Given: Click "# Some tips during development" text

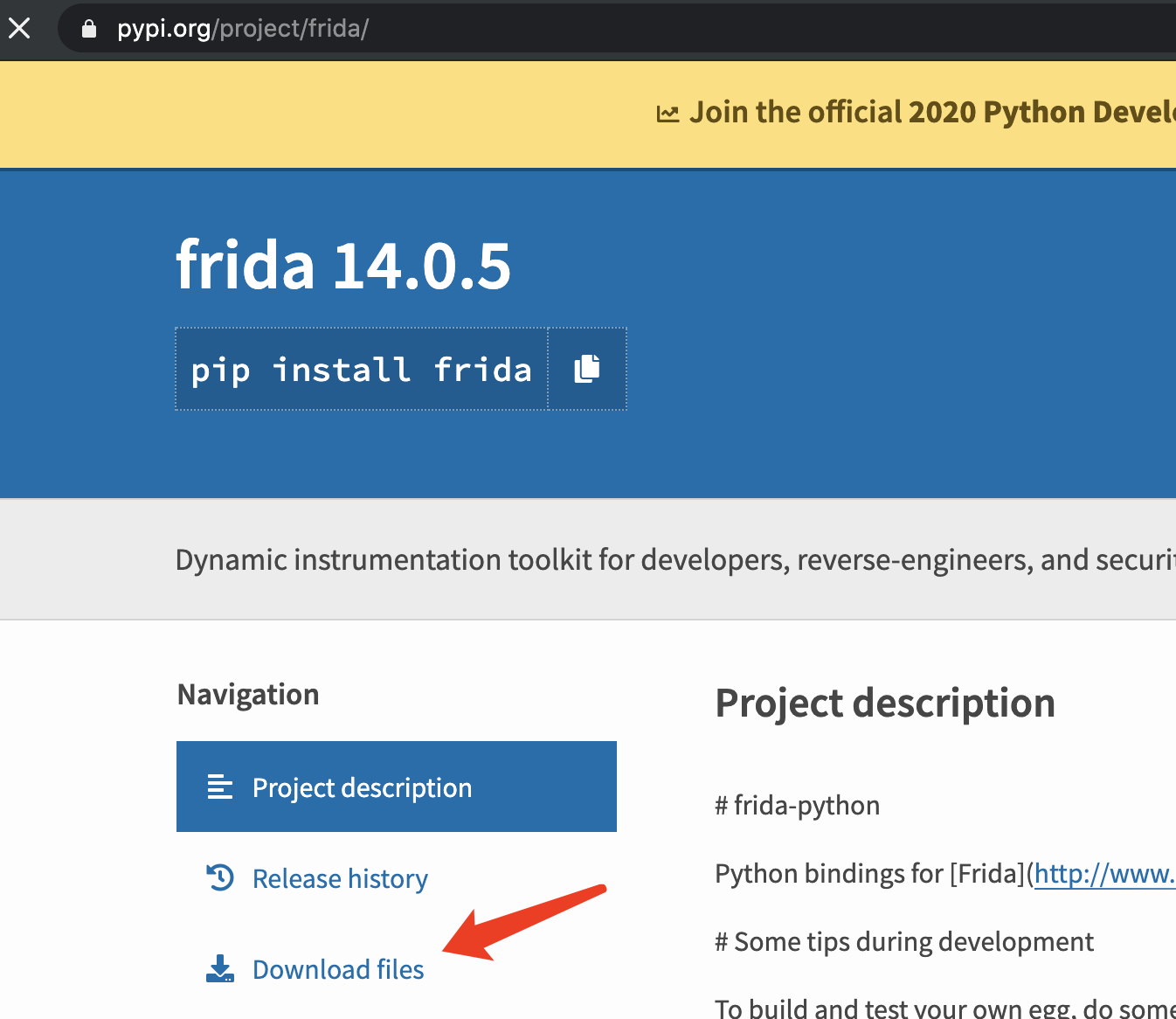Looking at the screenshot, I should pos(903,941).
